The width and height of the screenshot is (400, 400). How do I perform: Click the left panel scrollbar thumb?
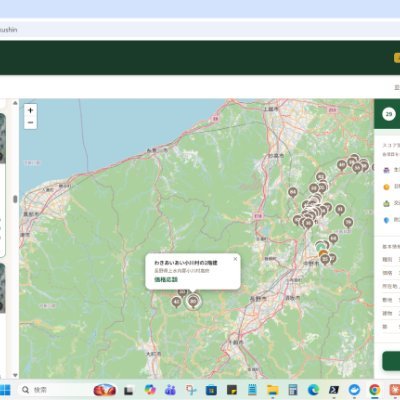tap(15, 199)
